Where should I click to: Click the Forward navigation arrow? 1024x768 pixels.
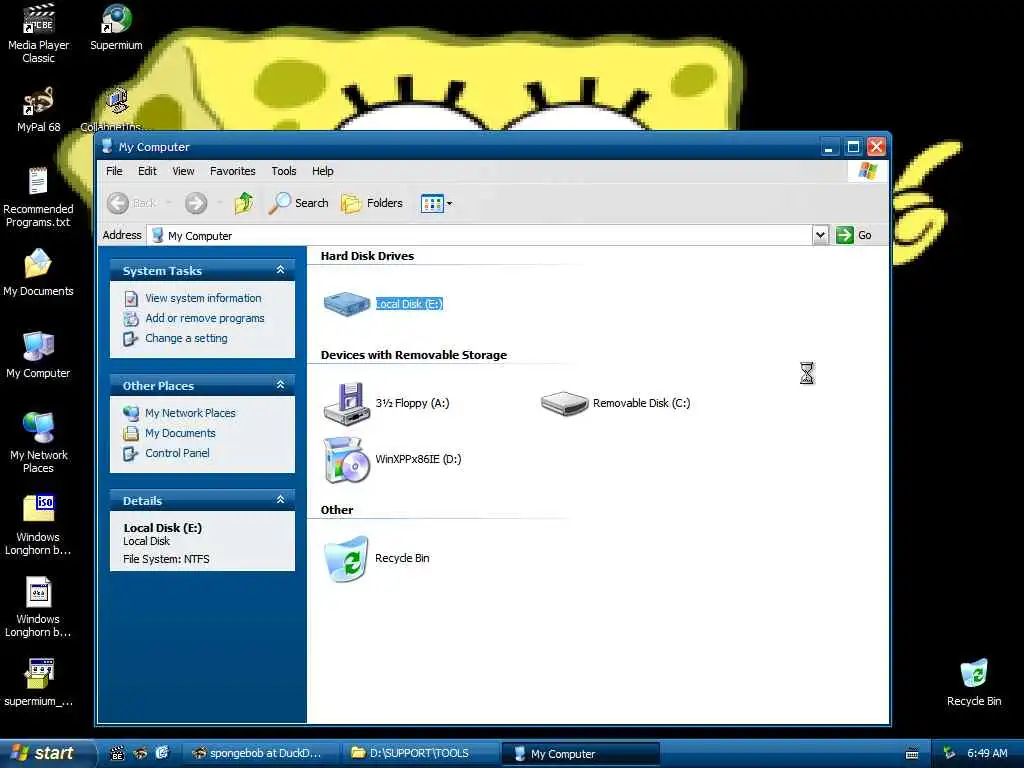(195, 203)
